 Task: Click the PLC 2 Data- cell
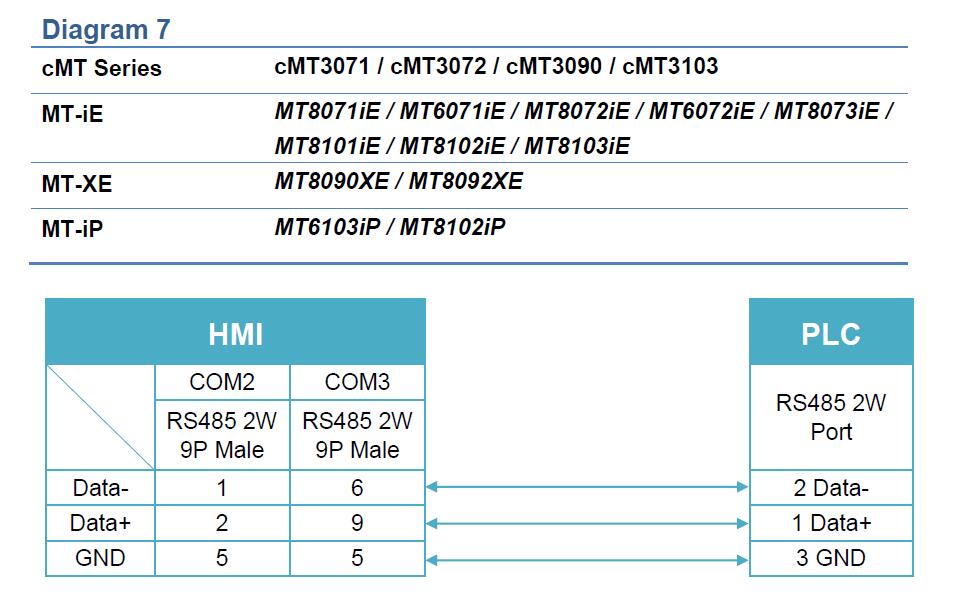click(830, 488)
